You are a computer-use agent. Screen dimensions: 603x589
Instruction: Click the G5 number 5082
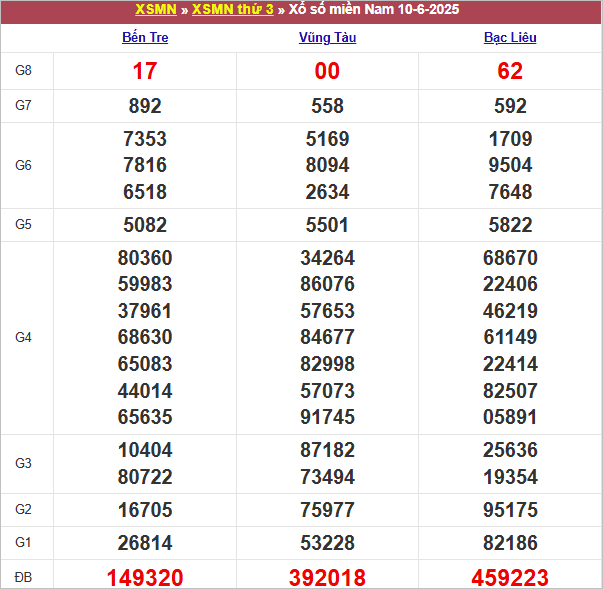[145, 225]
